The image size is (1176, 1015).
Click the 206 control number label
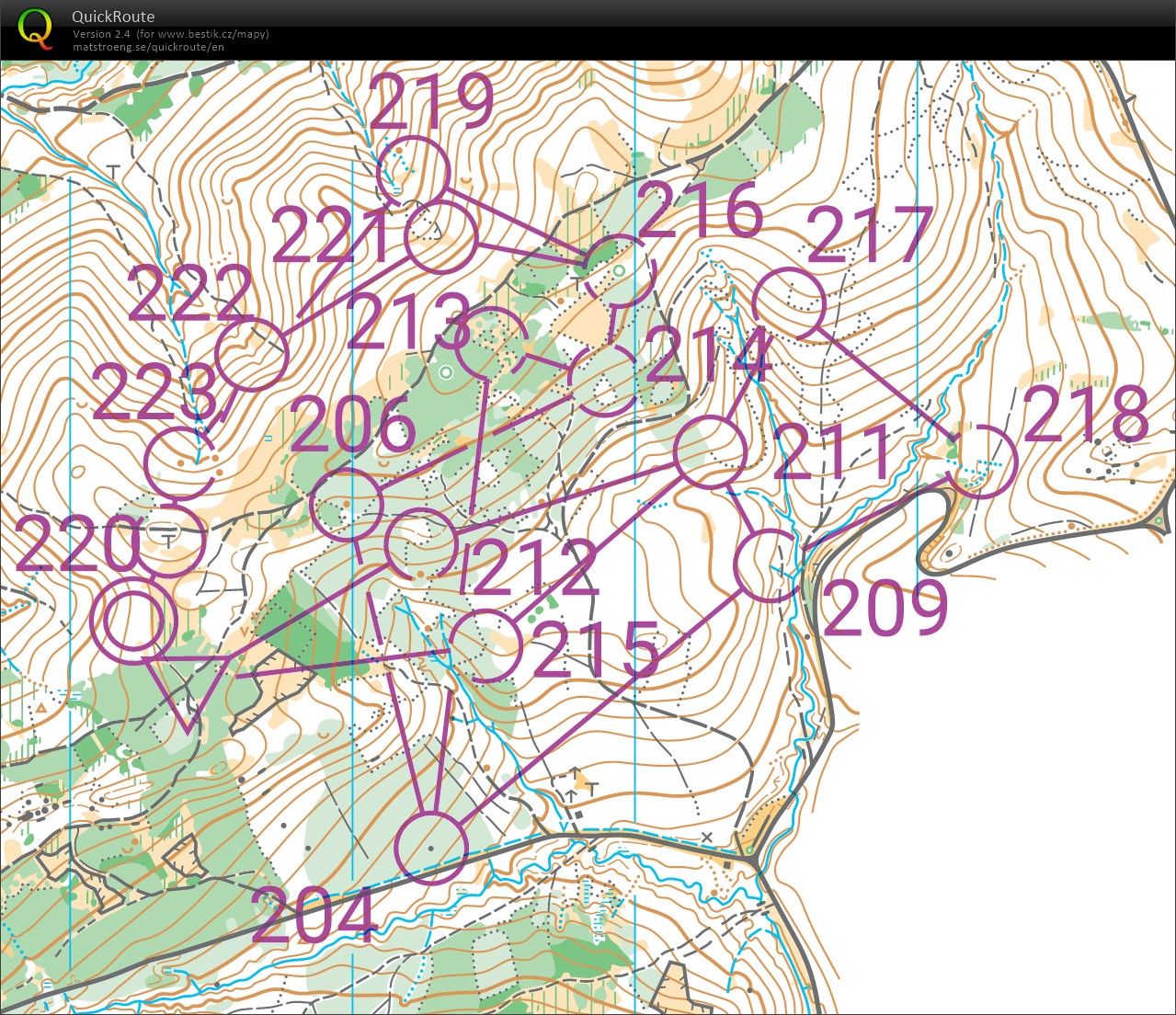(x=354, y=425)
